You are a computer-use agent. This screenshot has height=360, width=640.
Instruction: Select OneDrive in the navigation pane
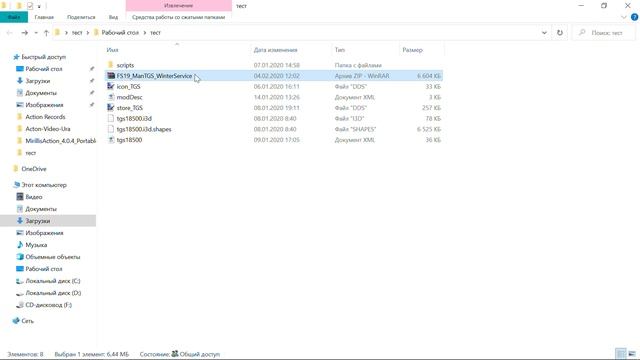click(33, 169)
